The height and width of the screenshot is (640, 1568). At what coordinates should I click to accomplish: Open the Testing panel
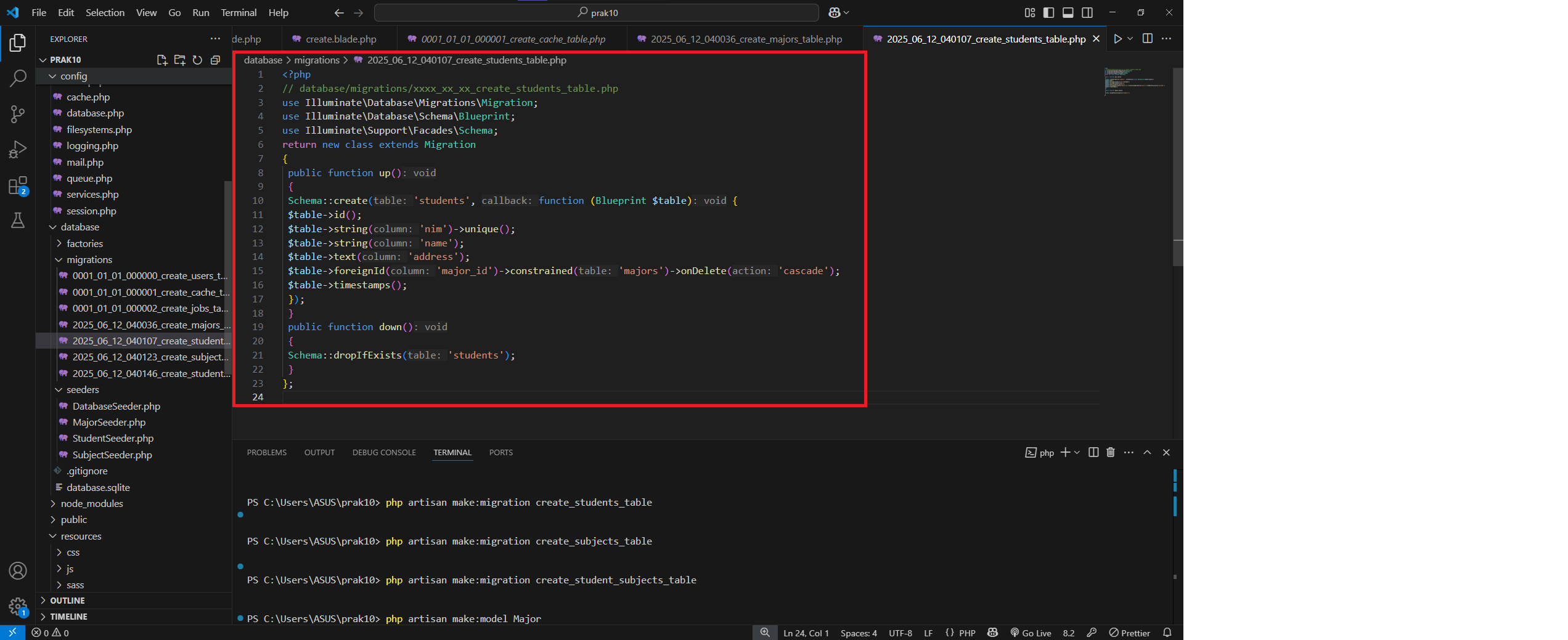(x=17, y=221)
